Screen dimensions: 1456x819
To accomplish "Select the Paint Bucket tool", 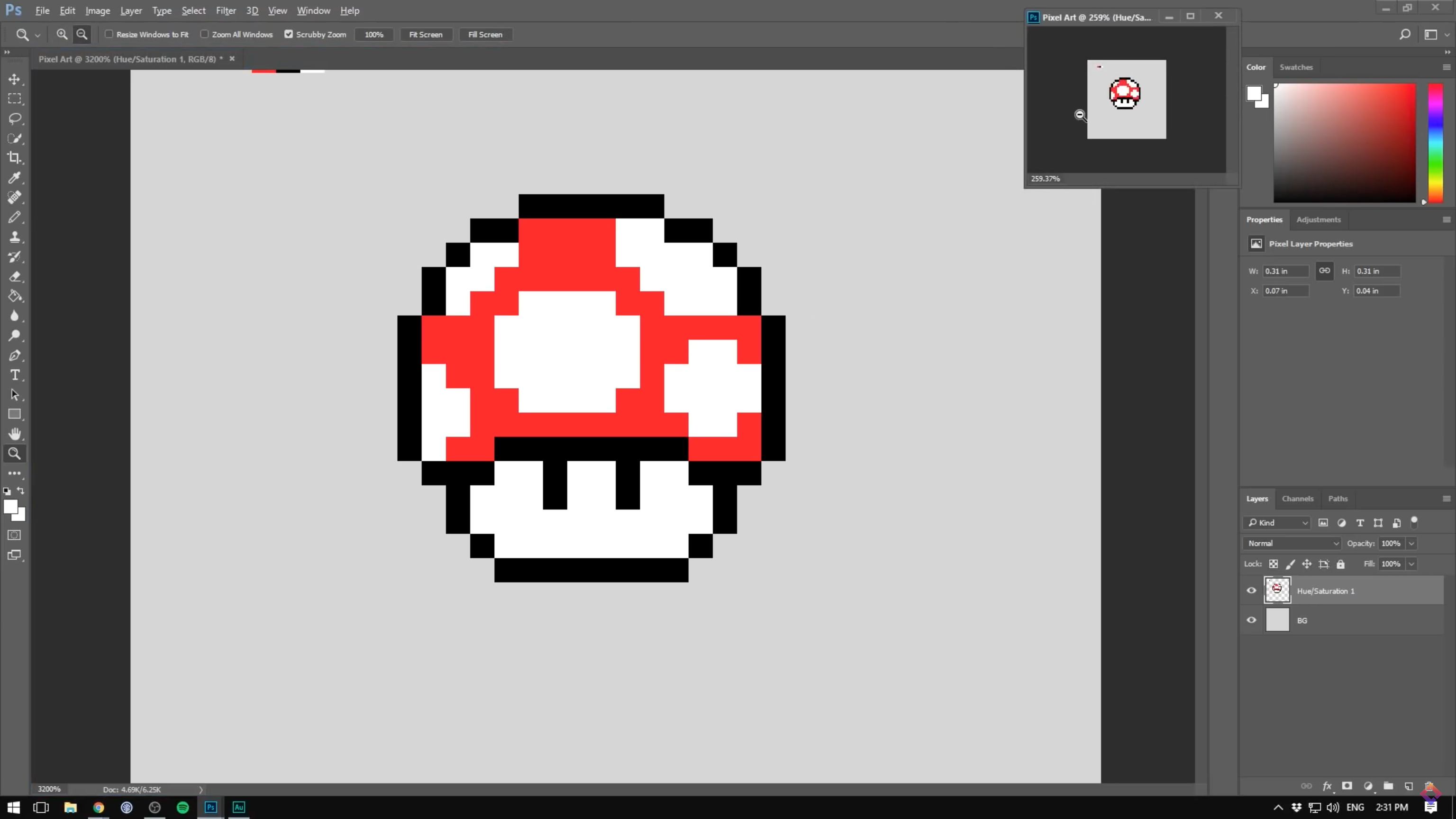I will point(15,296).
